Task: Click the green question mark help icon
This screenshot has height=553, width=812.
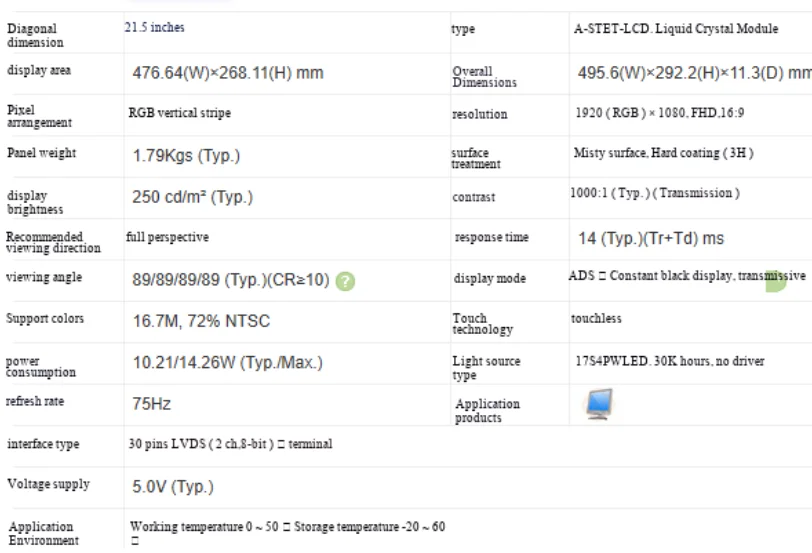Action: point(345,281)
